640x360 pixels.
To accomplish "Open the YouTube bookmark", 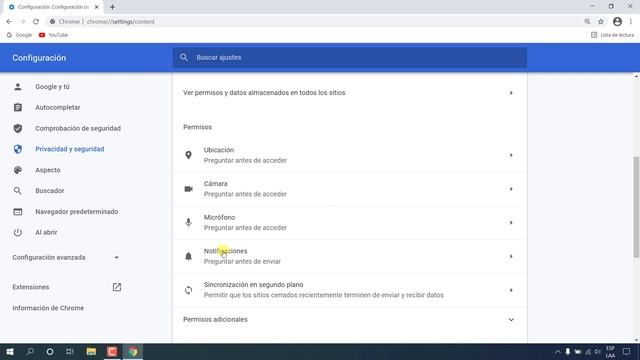I will tap(53, 35).
